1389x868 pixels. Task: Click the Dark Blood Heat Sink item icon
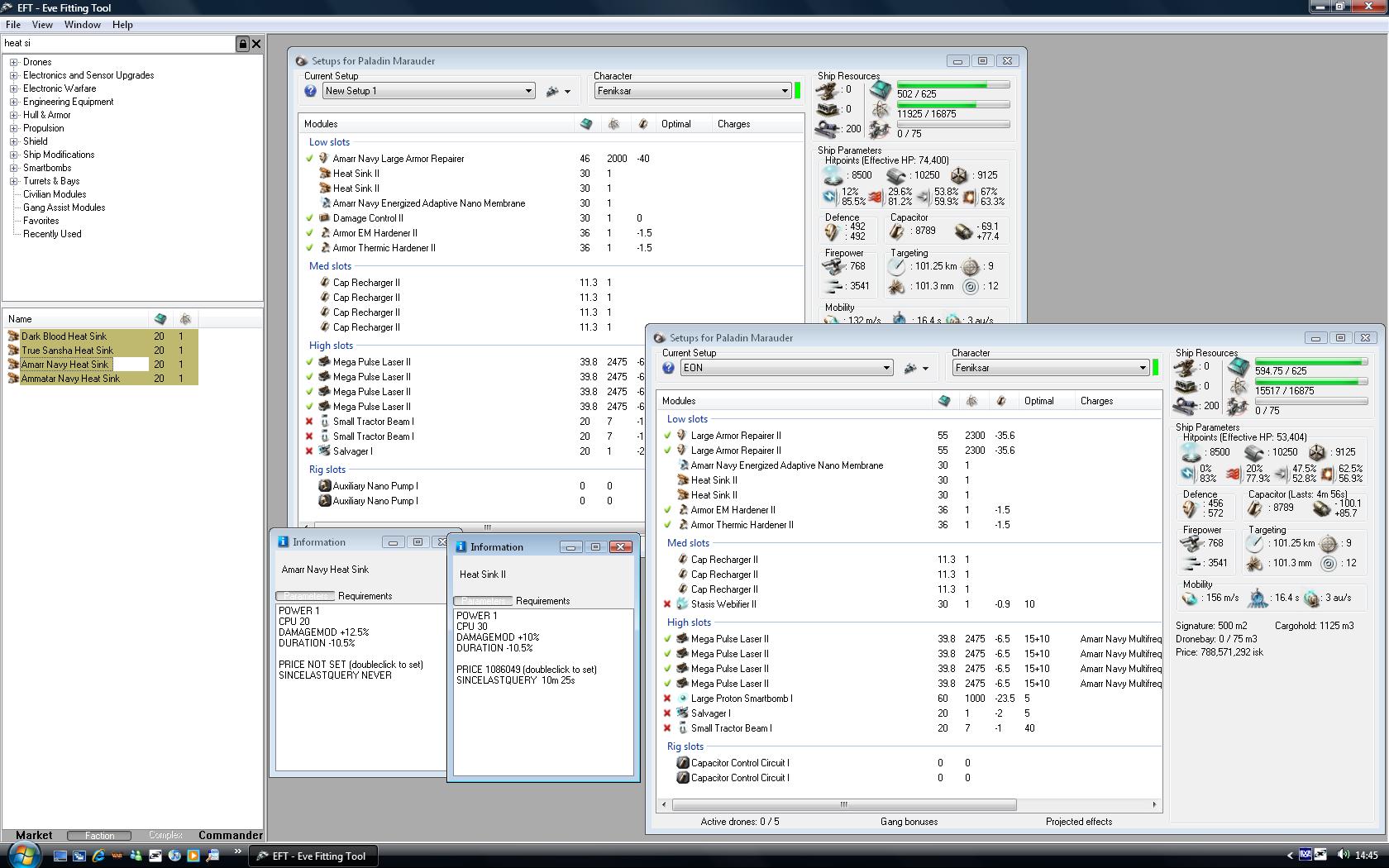tap(13, 336)
